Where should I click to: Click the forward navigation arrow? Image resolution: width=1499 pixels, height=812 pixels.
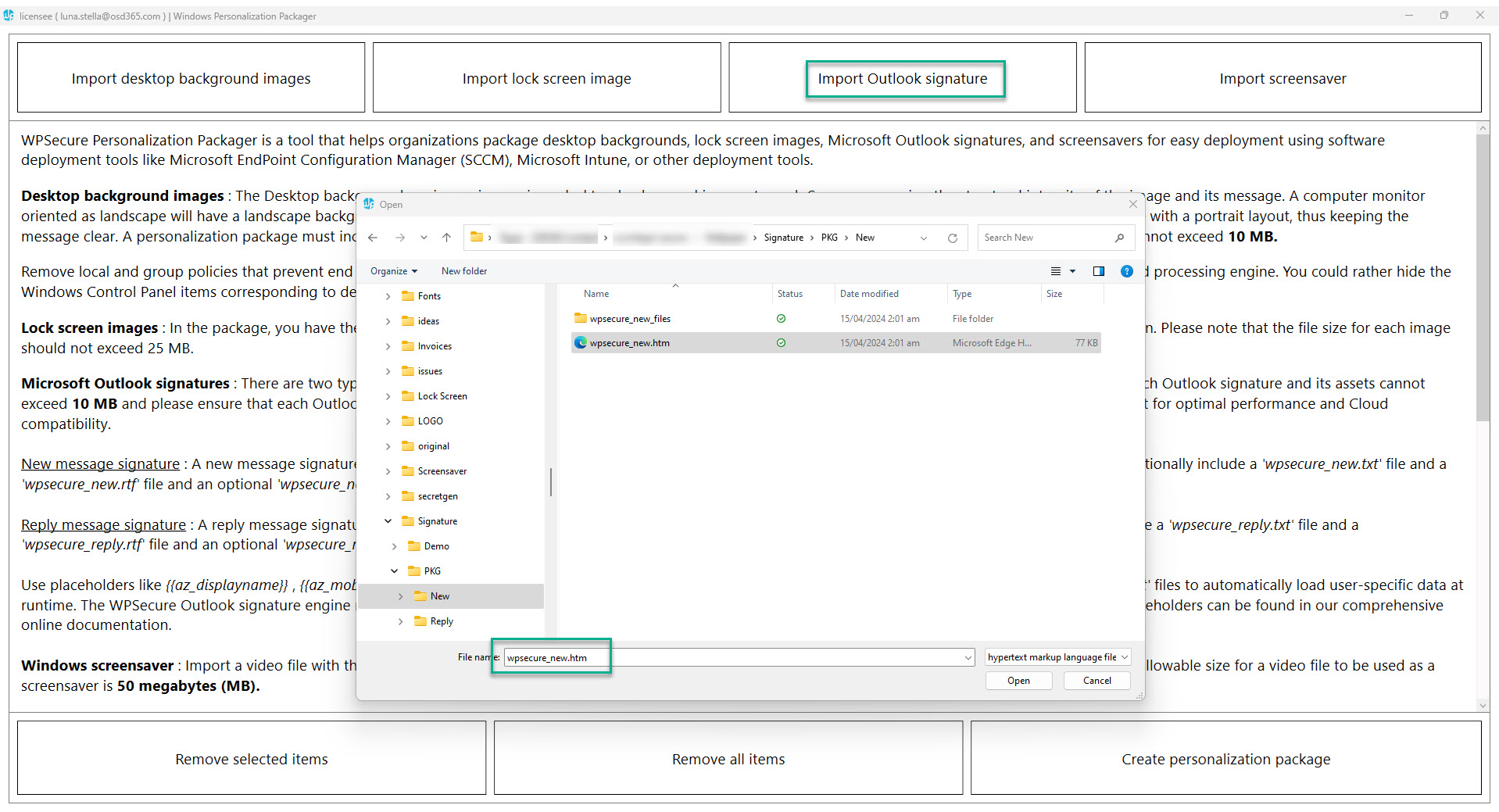coord(400,238)
